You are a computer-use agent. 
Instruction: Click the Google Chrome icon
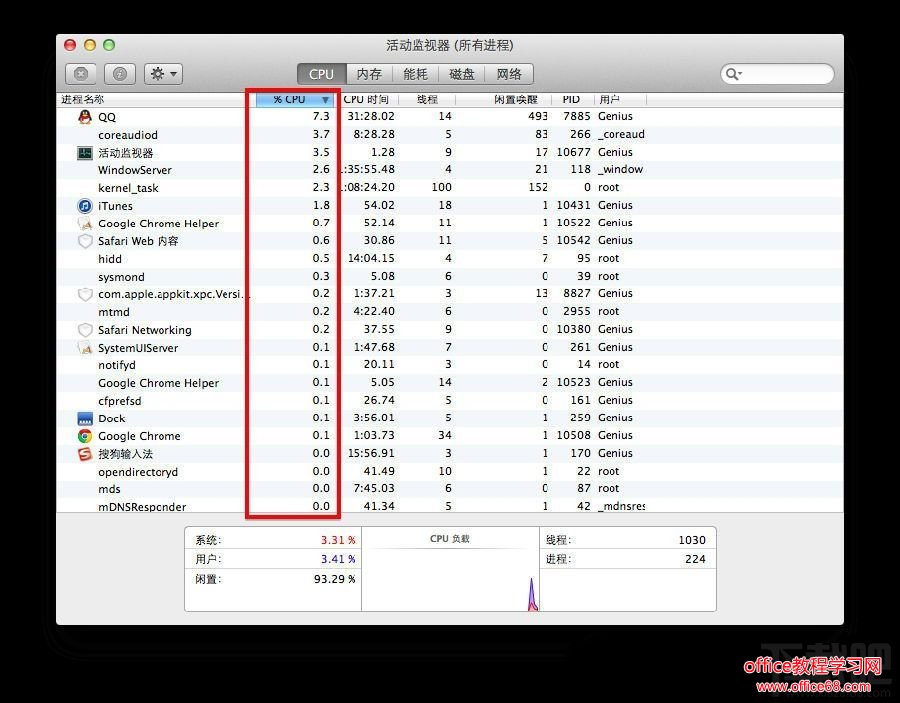pyautogui.click(x=85, y=436)
